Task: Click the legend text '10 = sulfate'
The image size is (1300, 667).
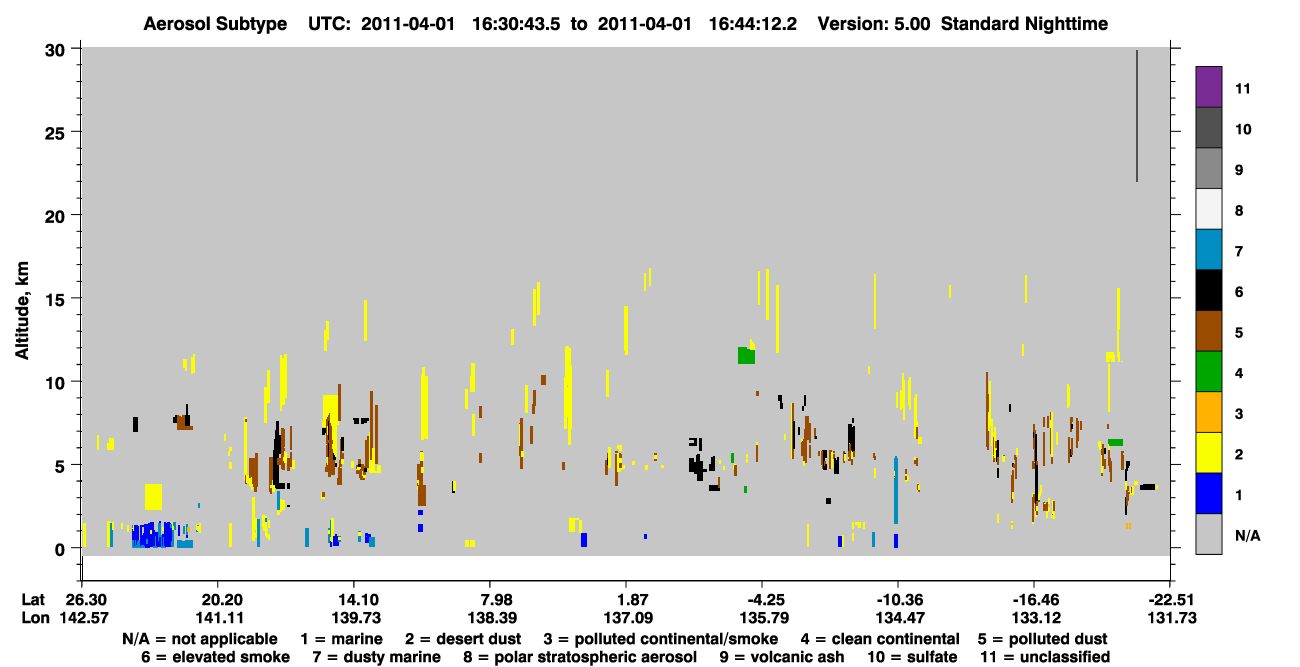Action: click(912, 657)
